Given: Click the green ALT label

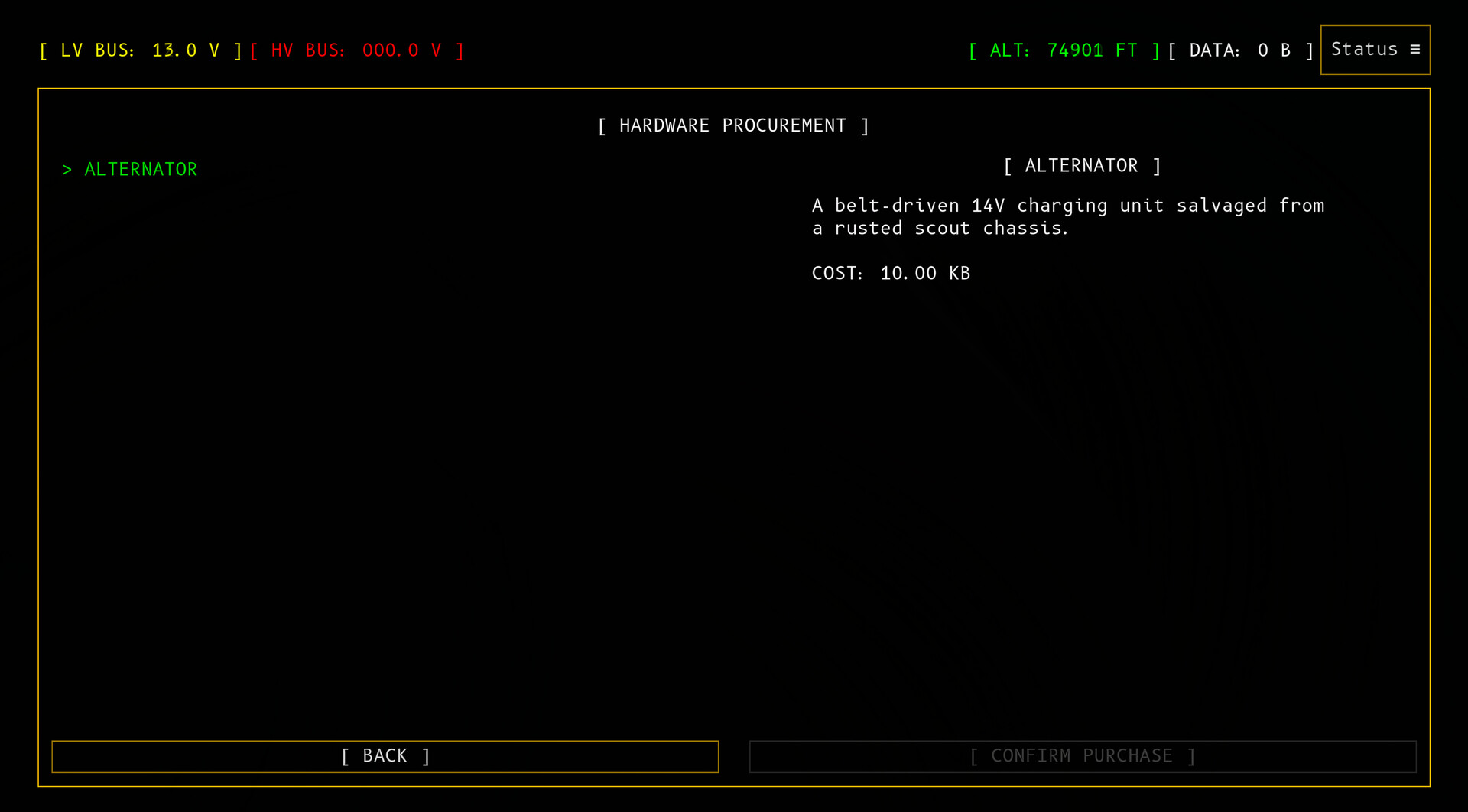Looking at the screenshot, I should (1009, 50).
